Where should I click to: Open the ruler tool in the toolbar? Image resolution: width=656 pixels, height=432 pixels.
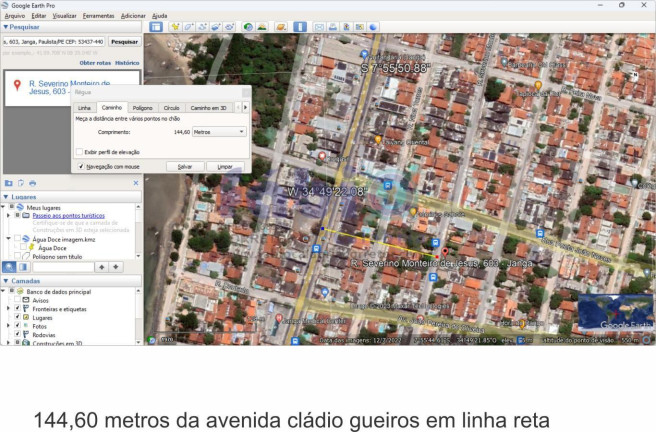pyautogui.click(x=300, y=27)
